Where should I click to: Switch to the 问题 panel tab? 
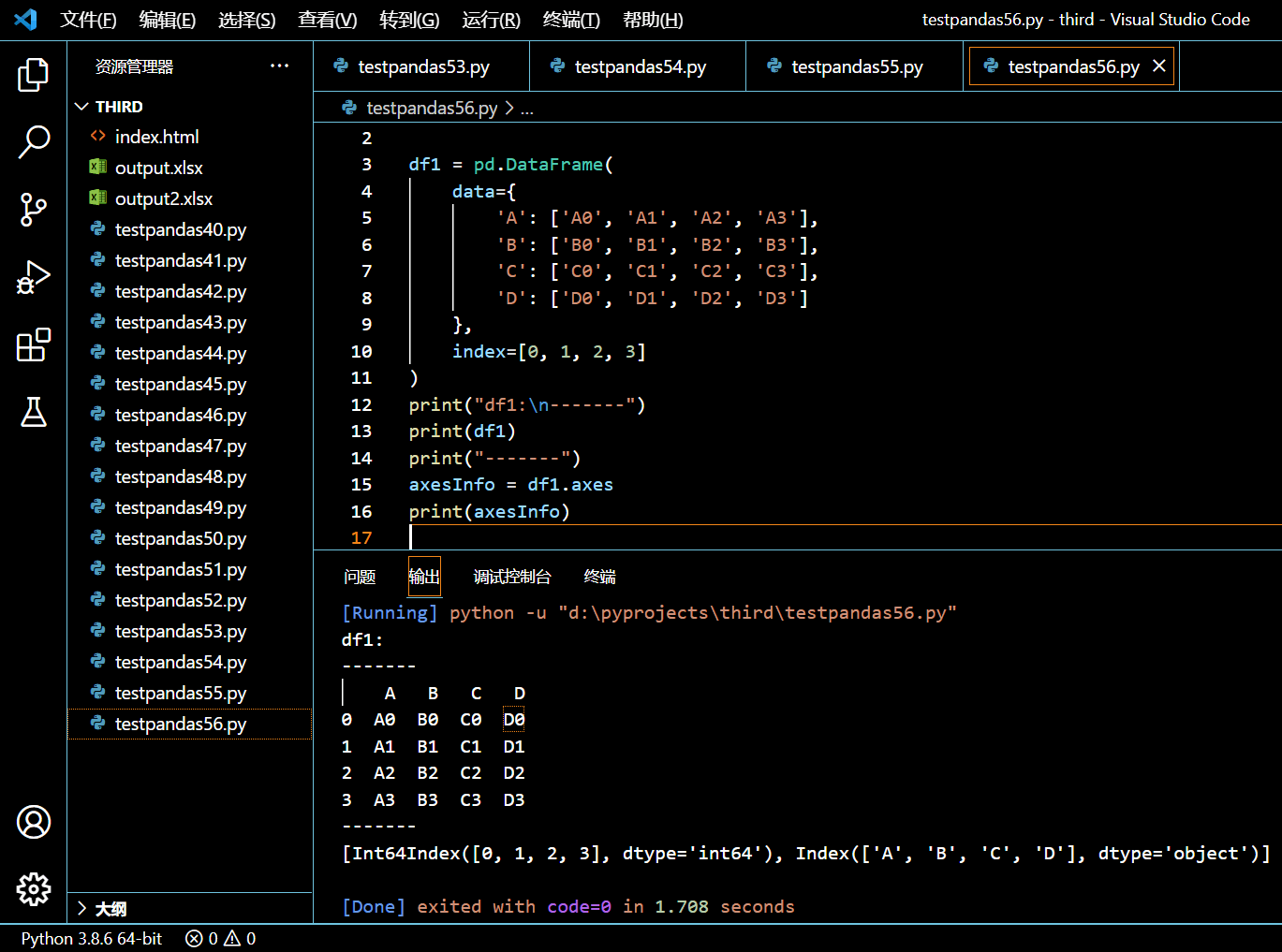click(360, 577)
